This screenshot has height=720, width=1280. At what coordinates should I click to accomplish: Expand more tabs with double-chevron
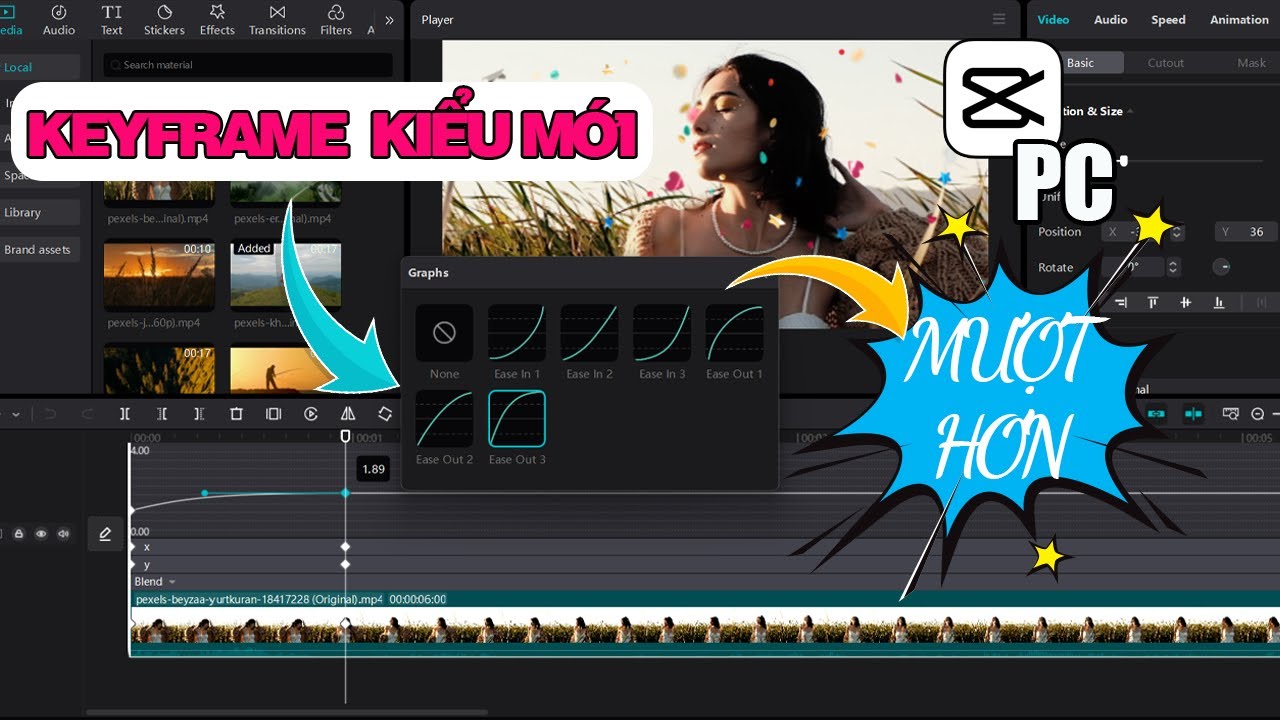tap(389, 20)
